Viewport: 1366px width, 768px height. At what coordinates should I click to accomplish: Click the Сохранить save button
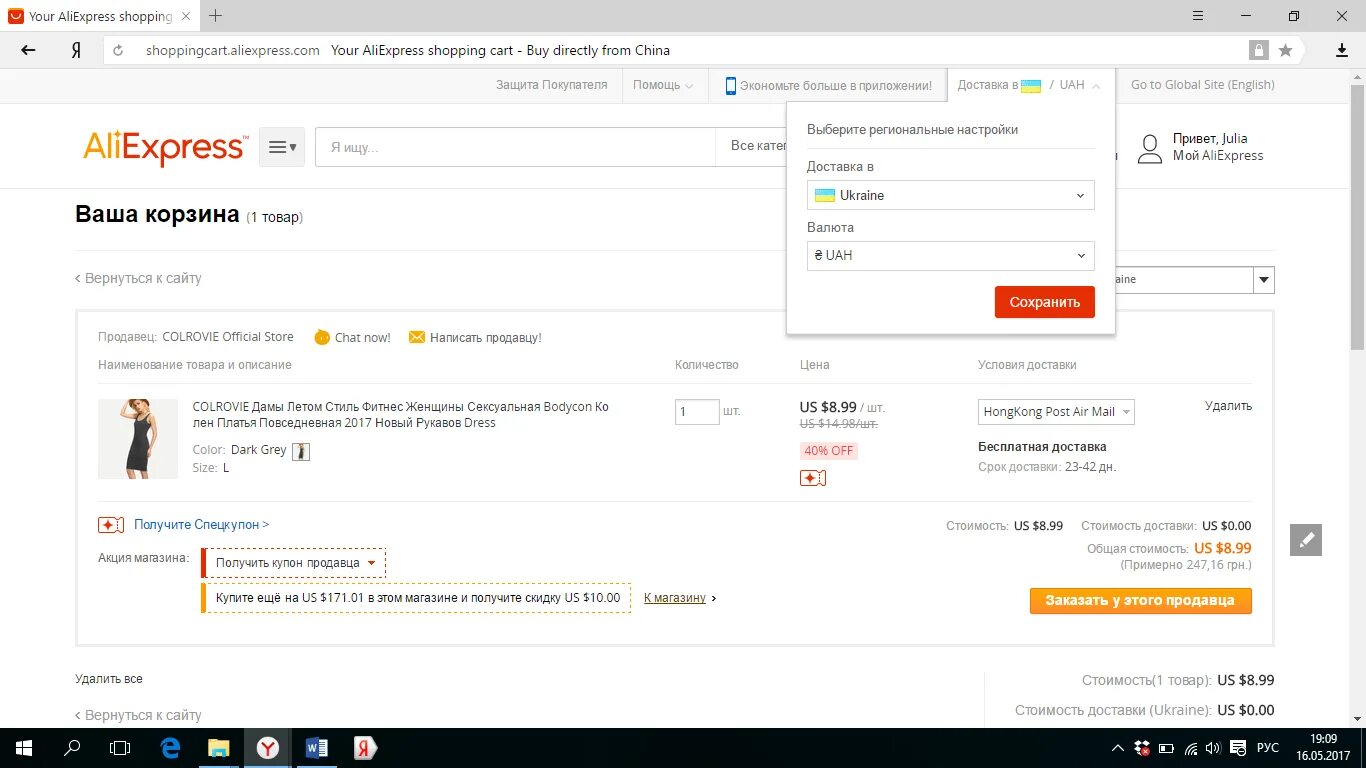[1045, 302]
